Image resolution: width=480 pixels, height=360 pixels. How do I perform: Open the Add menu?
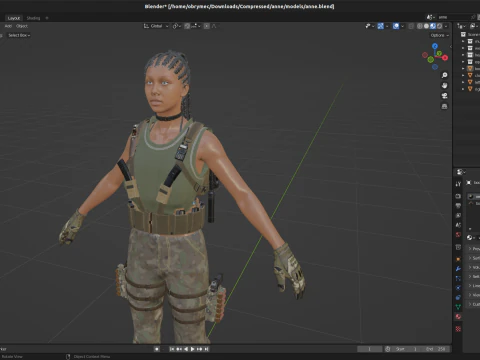[x=8, y=26]
